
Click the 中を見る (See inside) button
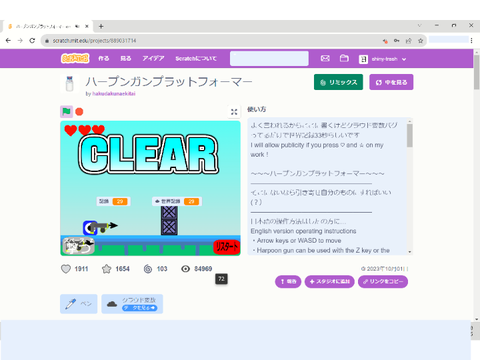(391, 82)
